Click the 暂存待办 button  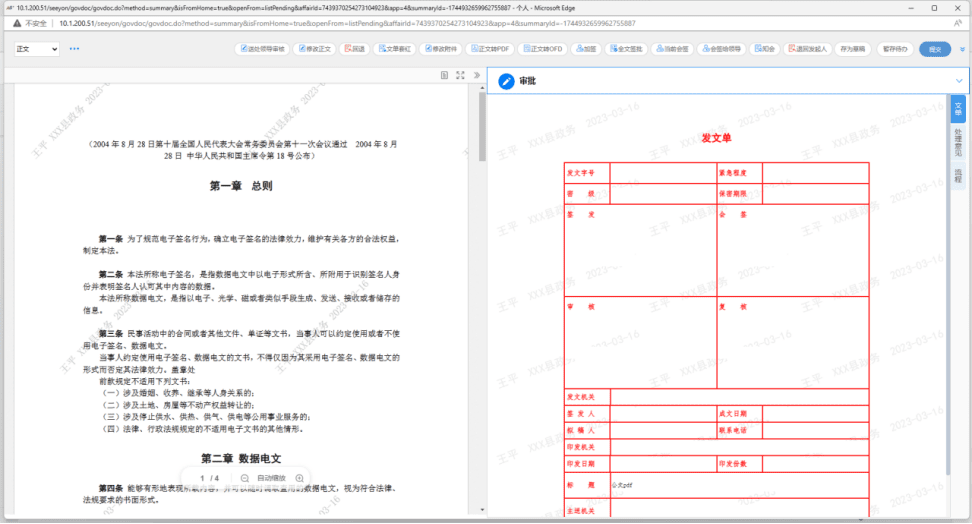pyautogui.click(x=895, y=49)
